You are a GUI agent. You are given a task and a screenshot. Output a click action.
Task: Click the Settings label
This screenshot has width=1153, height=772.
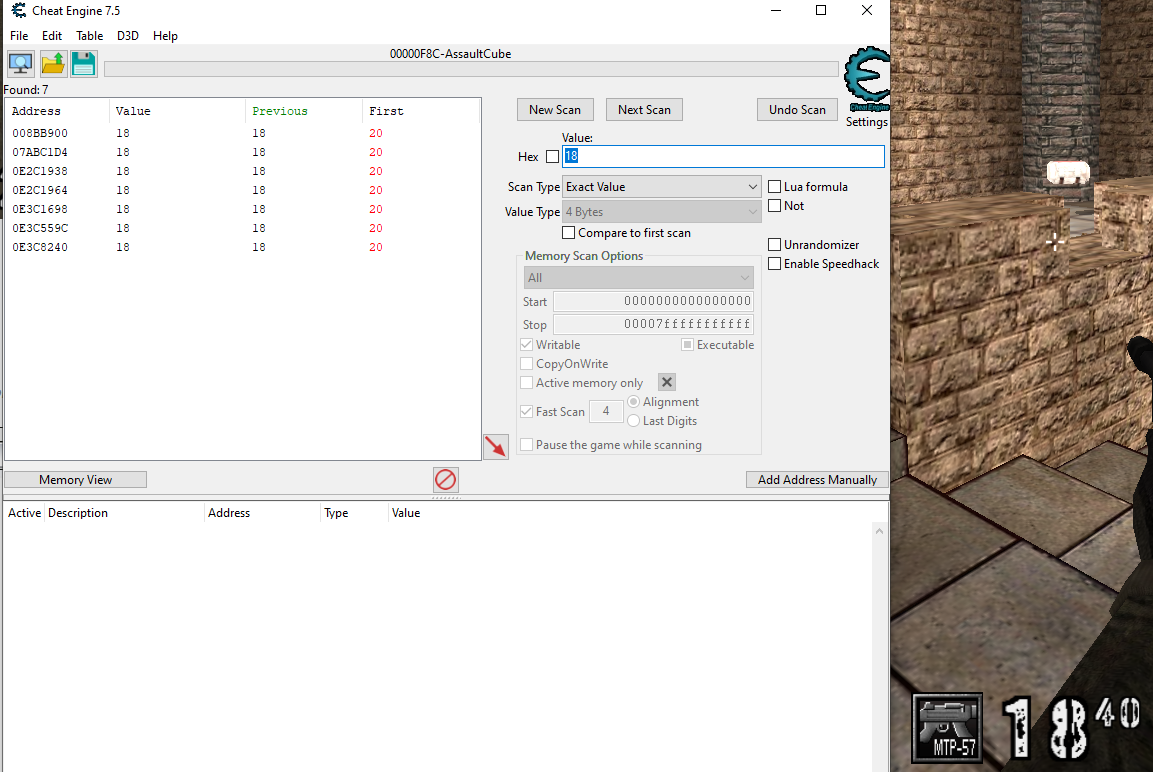[866, 122]
